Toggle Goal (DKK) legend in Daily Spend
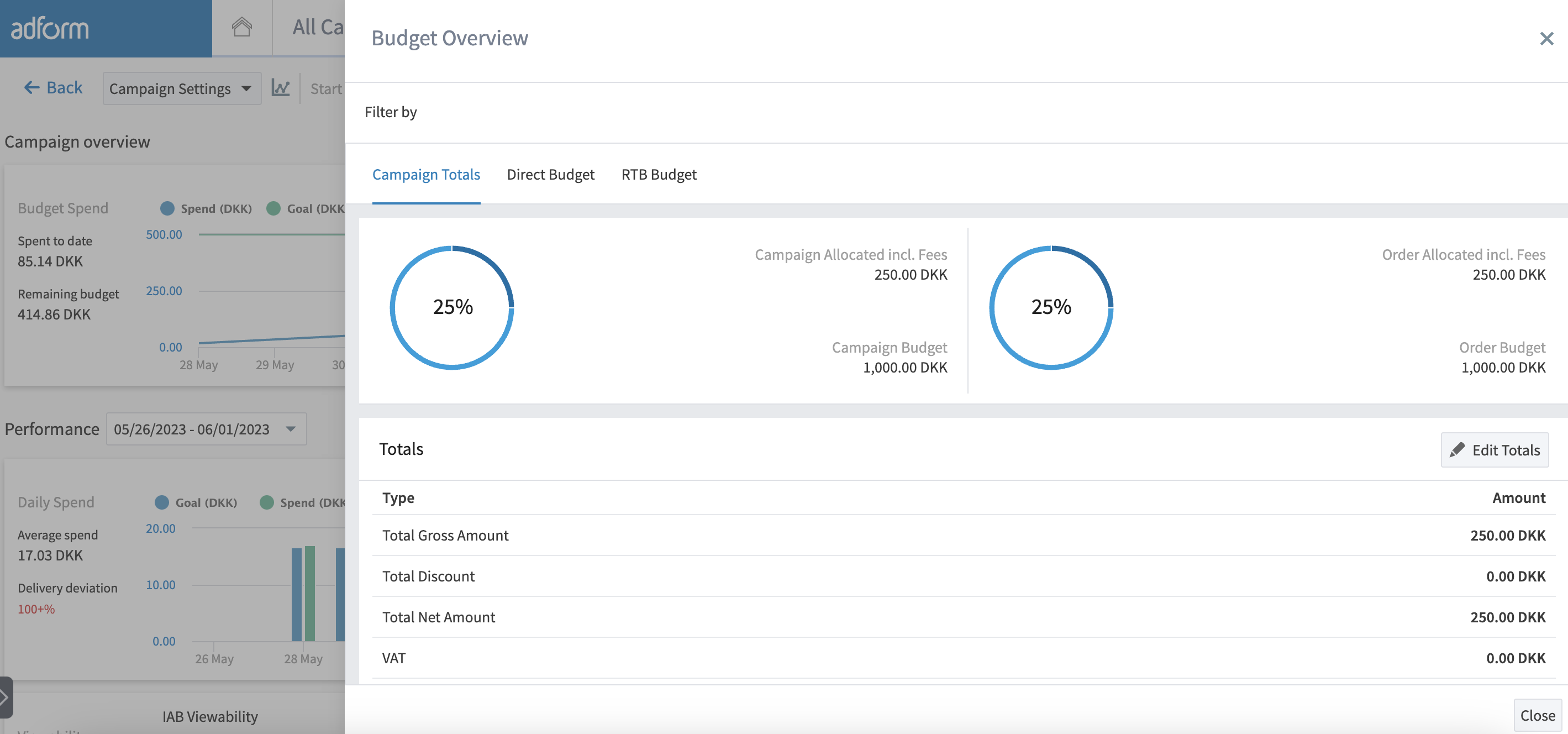 pyautogui.click(x=196, y=502)
